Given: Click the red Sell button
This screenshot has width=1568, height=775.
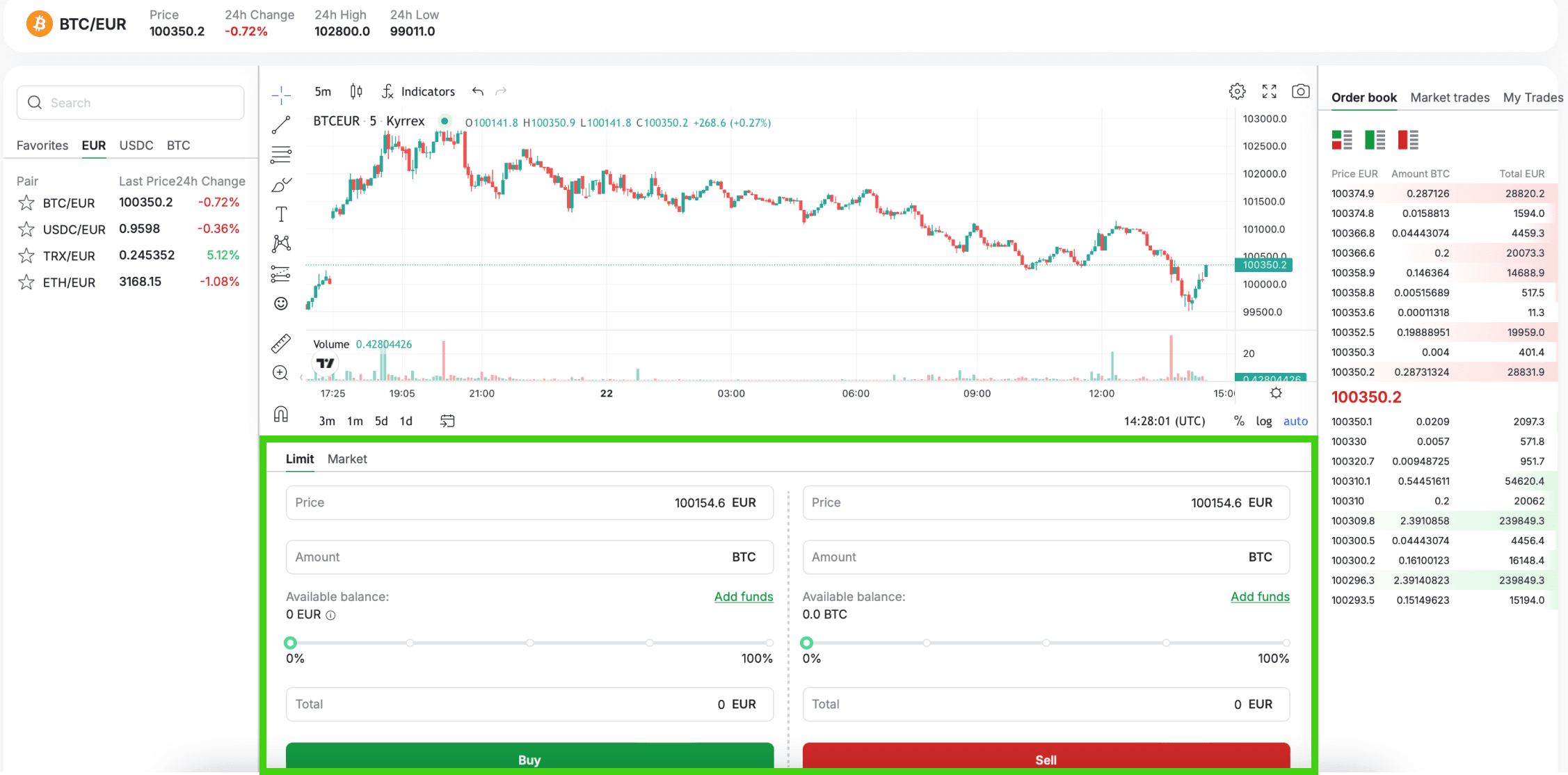Looking at the screenshot, I should coord(1046,757).
